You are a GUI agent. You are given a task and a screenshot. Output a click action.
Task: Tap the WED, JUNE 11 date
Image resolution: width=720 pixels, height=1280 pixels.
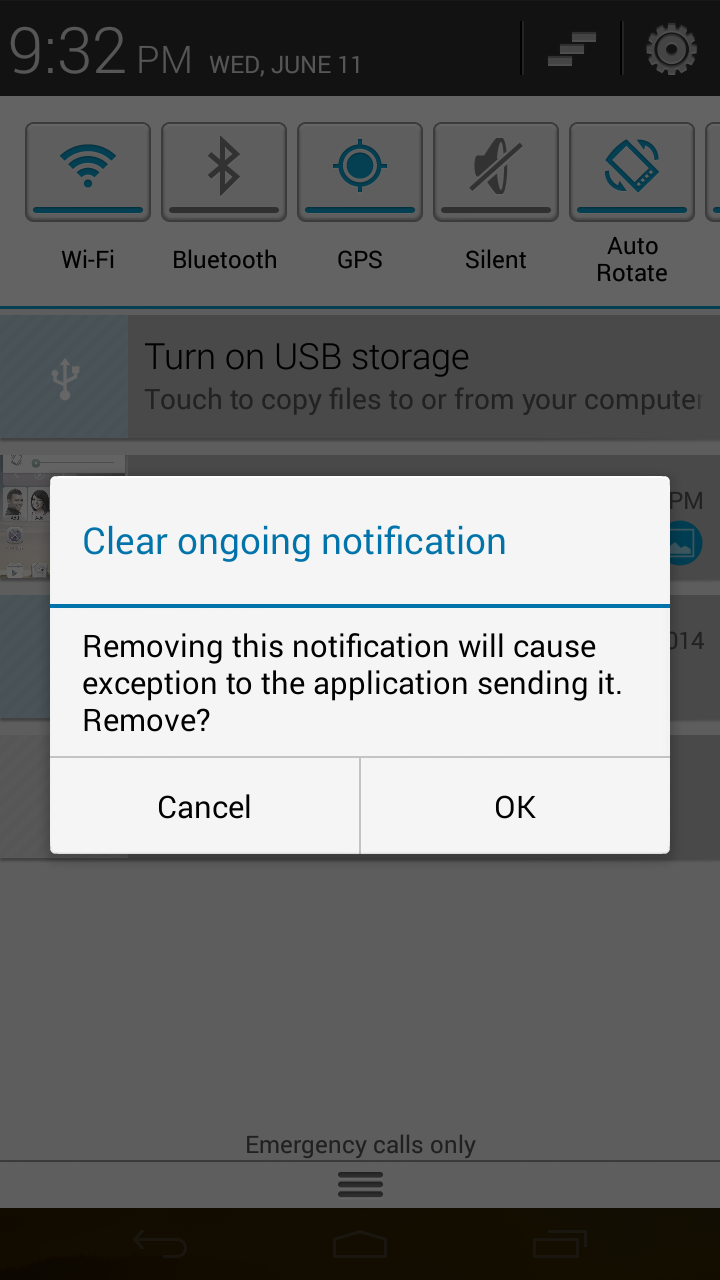pos(285,65)
